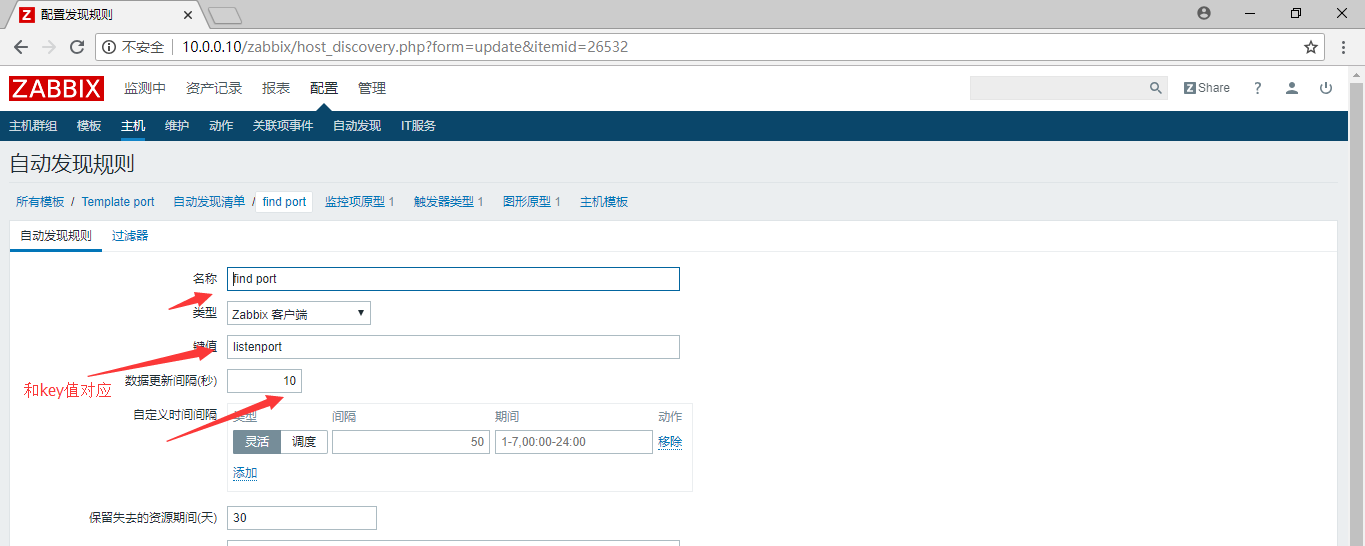Click Template port breadcrumb link
Image resolution: width=1365 pixels, height=546 pixels.
coord(118,202)
